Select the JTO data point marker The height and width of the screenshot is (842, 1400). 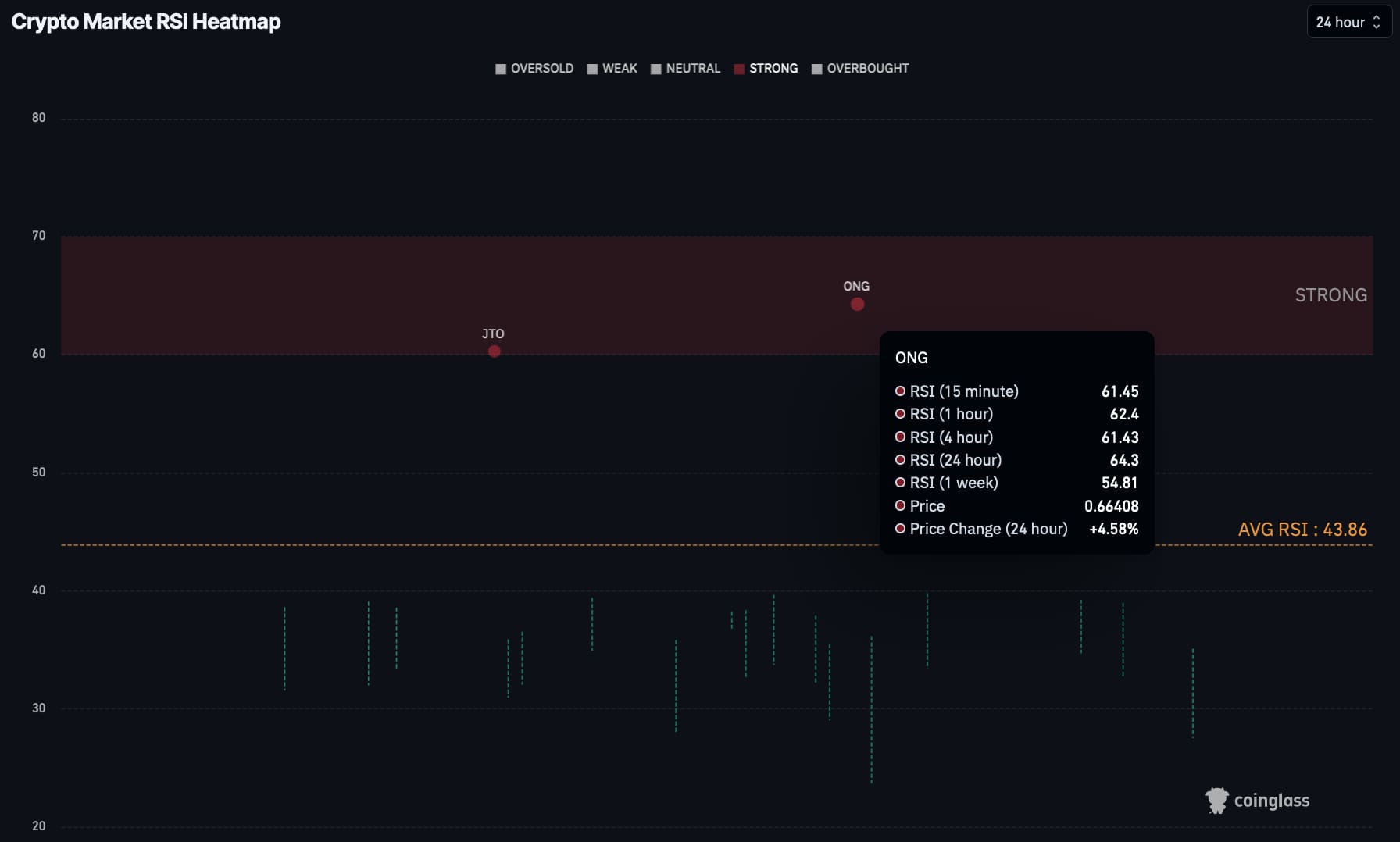pos(494,351)
